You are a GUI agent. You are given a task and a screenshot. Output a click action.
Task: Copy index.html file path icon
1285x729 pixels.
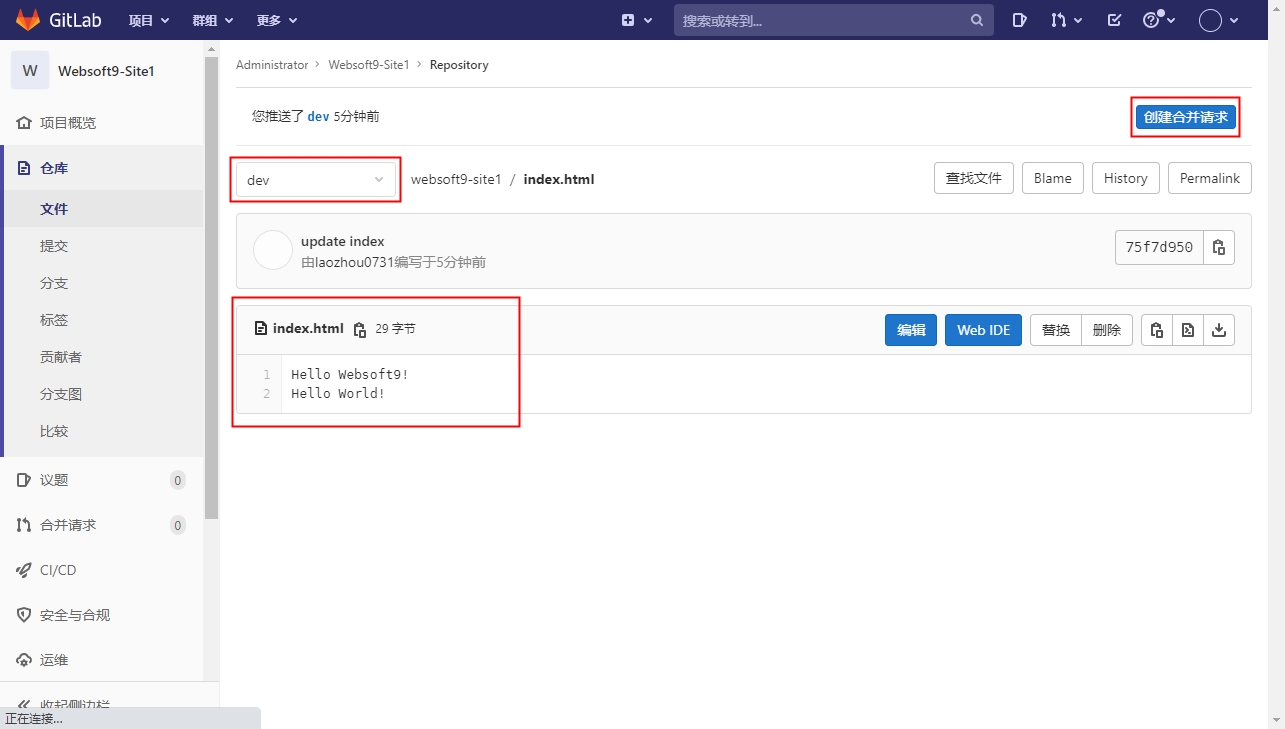[x=360, y=329]
